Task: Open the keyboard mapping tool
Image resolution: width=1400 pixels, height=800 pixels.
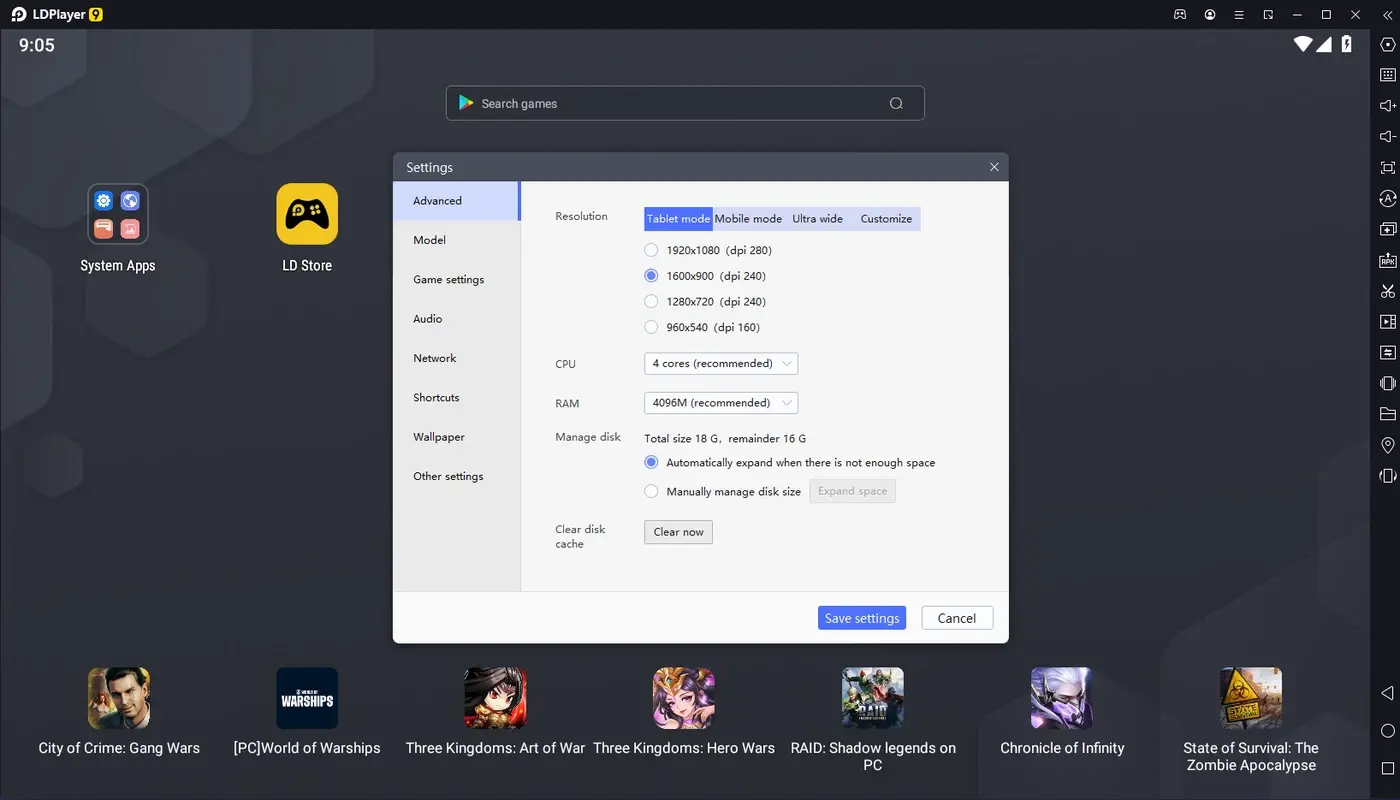Action: [x=1387, y=74]
